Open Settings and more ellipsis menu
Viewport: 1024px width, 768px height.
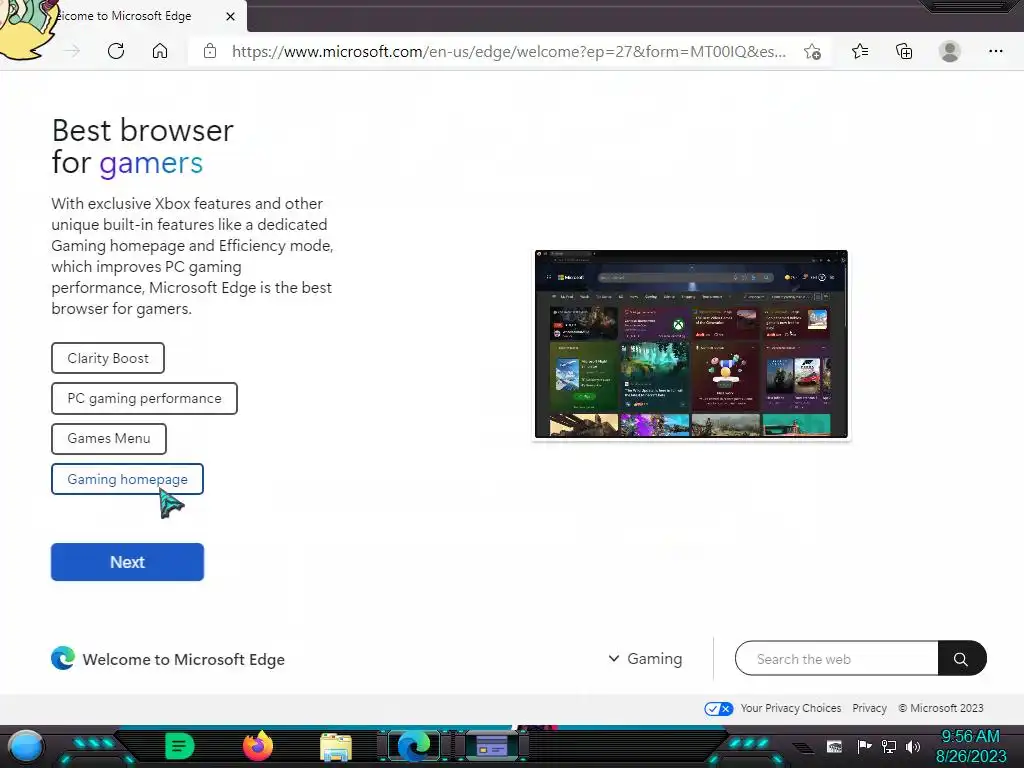pyautogui.click(x=995, y=51)
